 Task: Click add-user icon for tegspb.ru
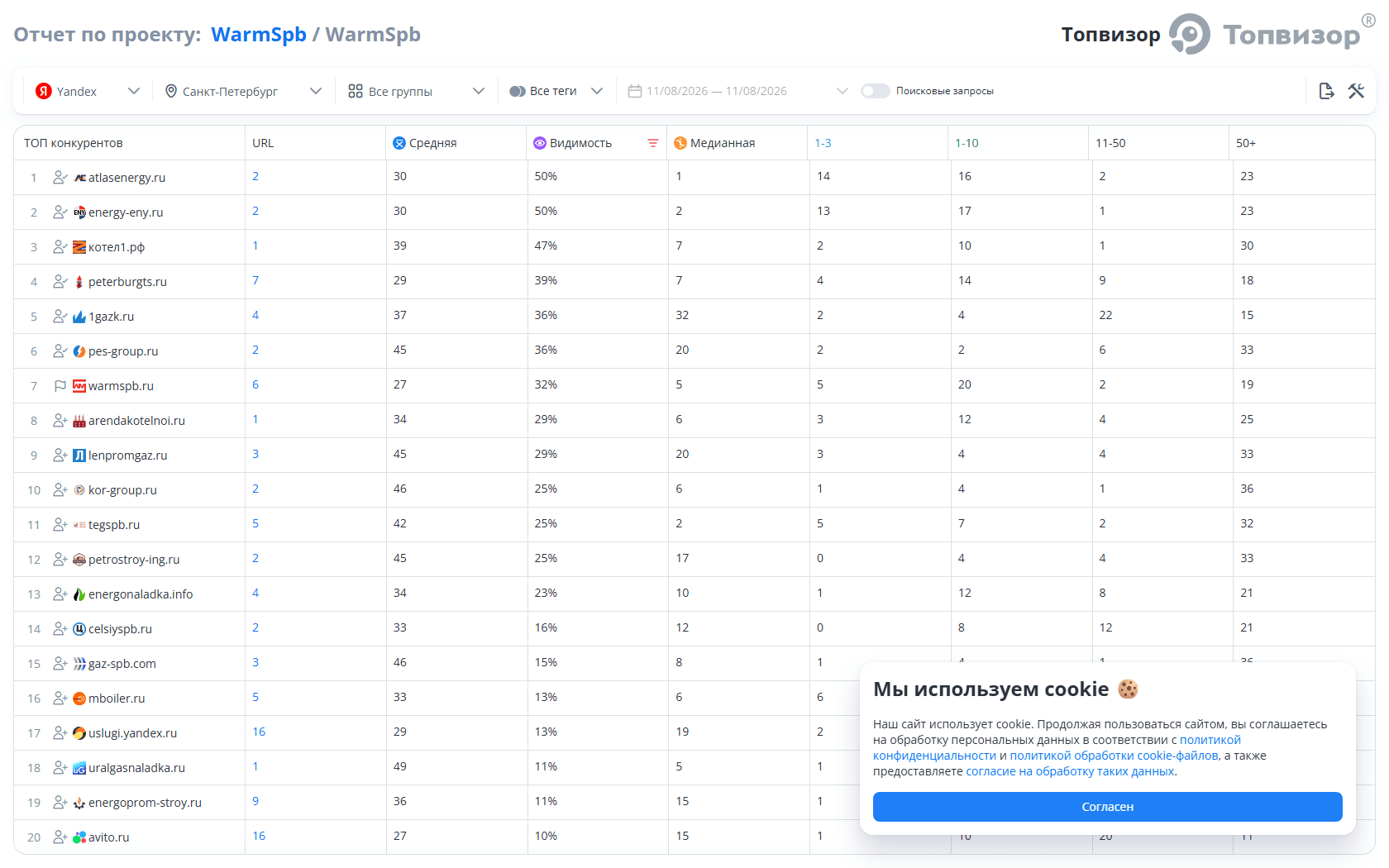click(x=60, y=524)
